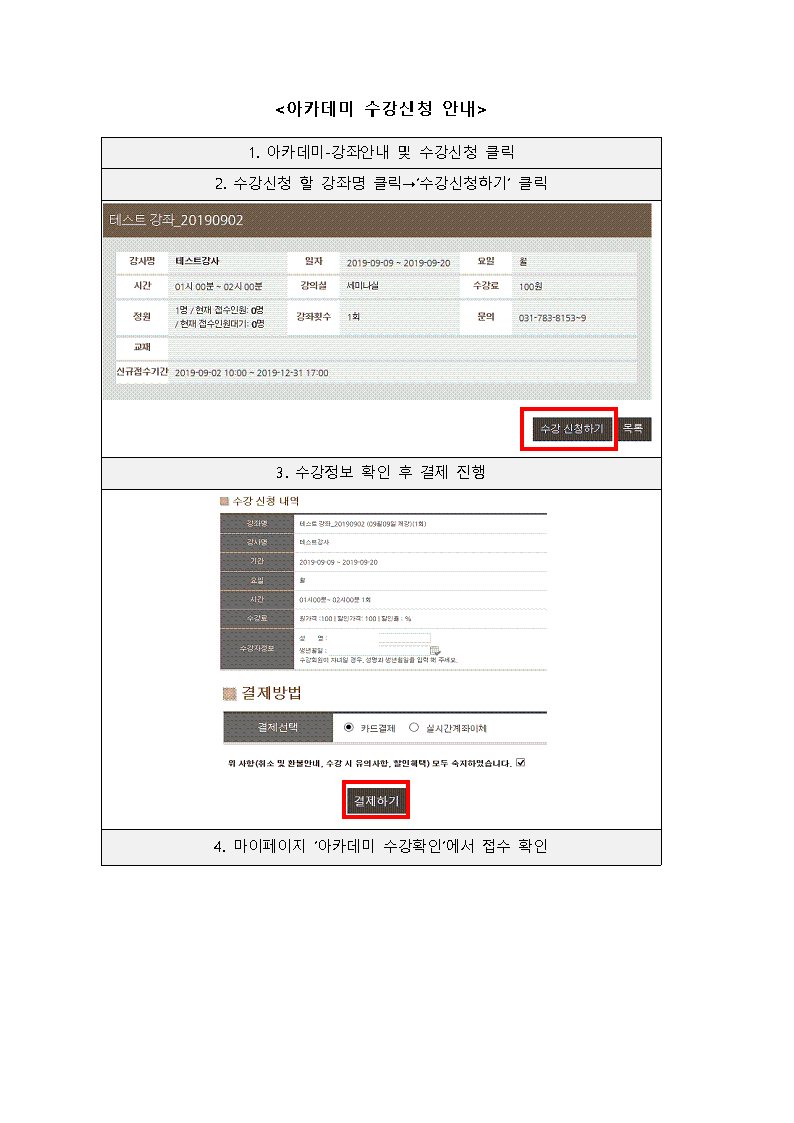Click the 테스트강사 instructor name in top table
The image size is (794, 1123).
click(x=197, y=261)
